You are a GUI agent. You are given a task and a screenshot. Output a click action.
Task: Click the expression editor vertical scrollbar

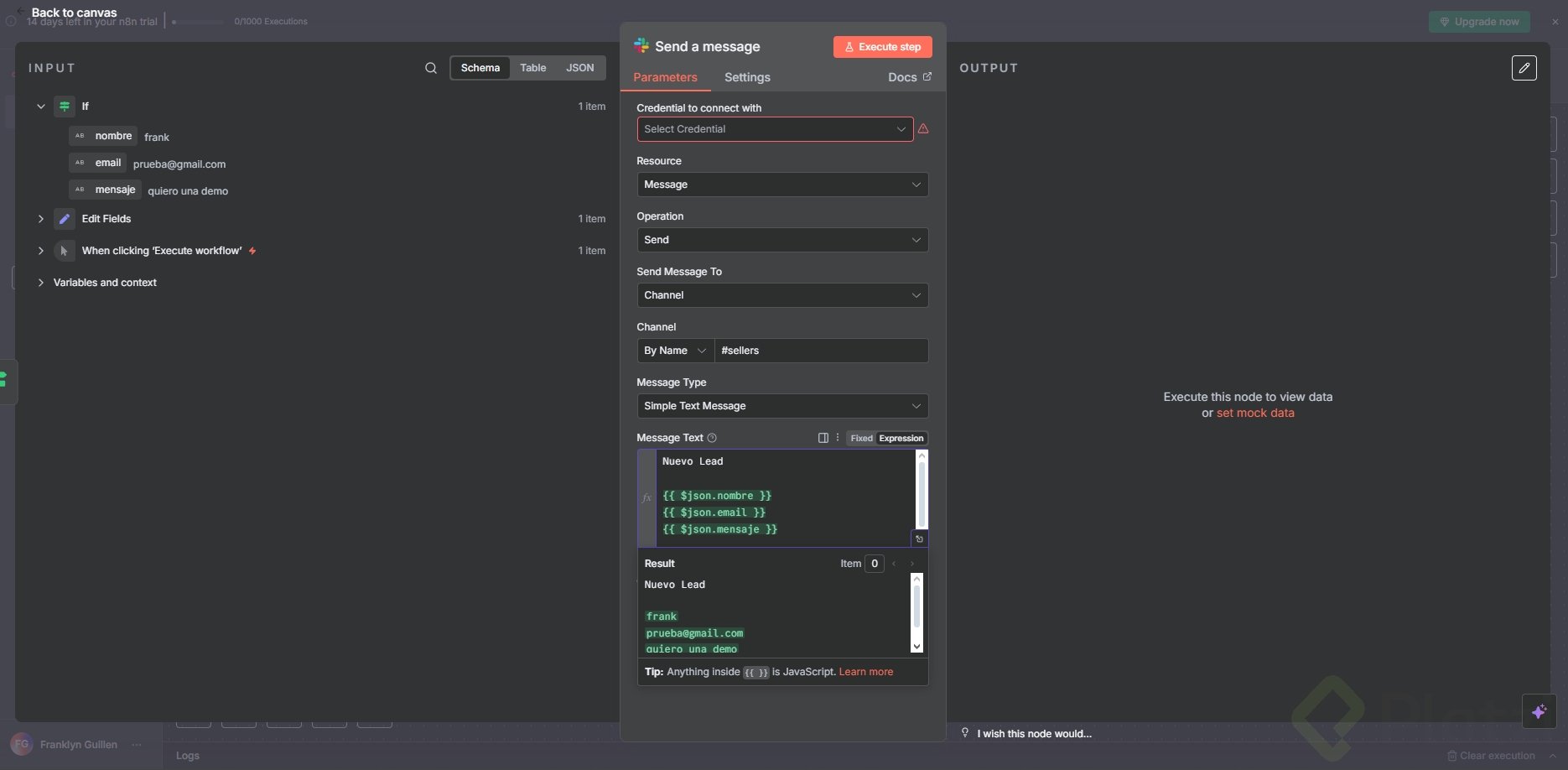click(x=922, y=495)
